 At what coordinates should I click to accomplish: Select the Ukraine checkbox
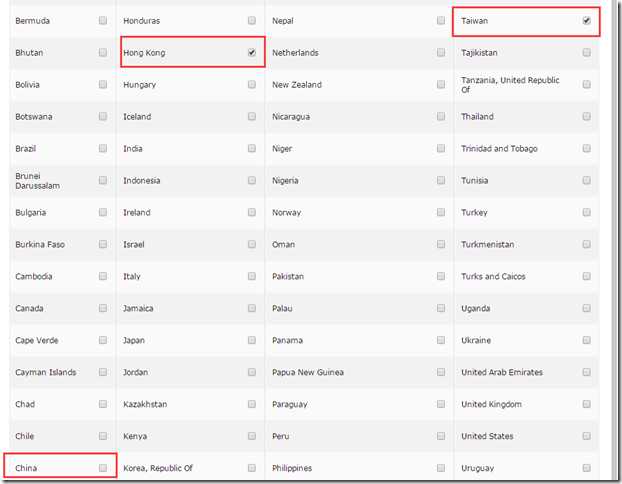586,340
